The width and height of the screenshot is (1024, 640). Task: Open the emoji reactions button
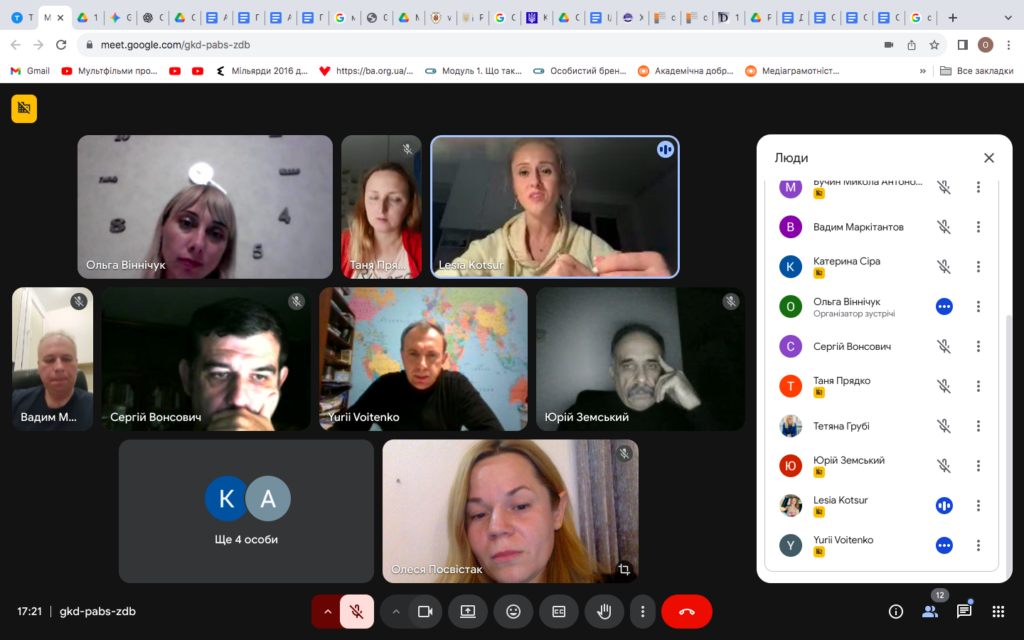point(513,612)
